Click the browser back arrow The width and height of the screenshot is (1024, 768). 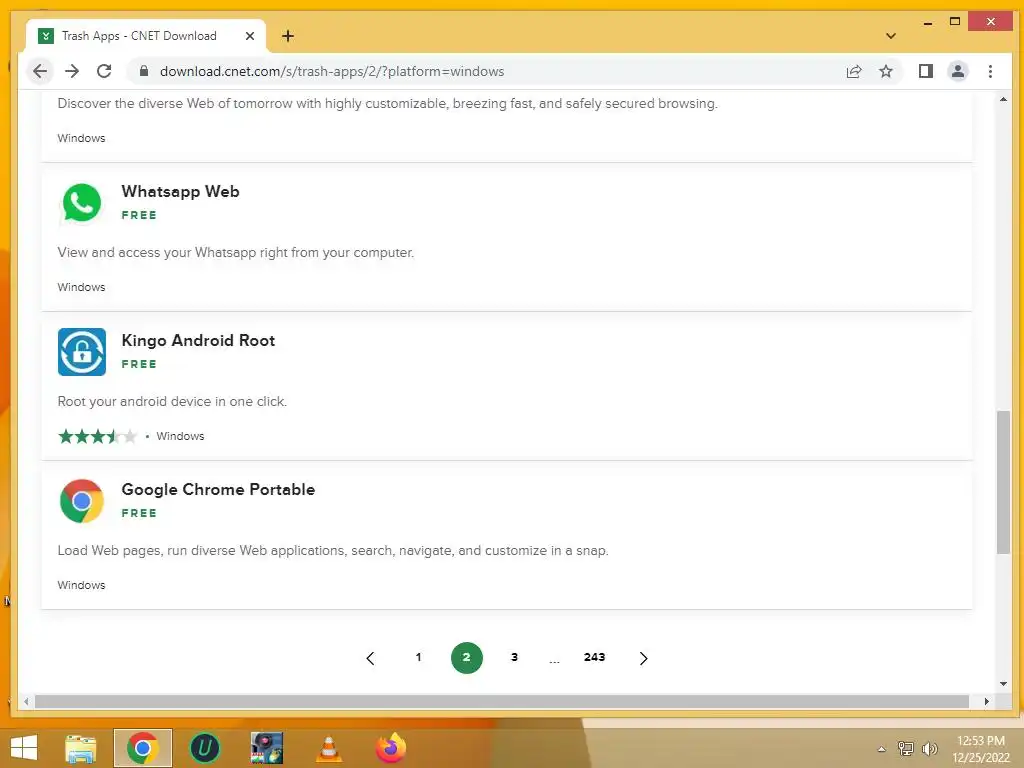(40, 71)
